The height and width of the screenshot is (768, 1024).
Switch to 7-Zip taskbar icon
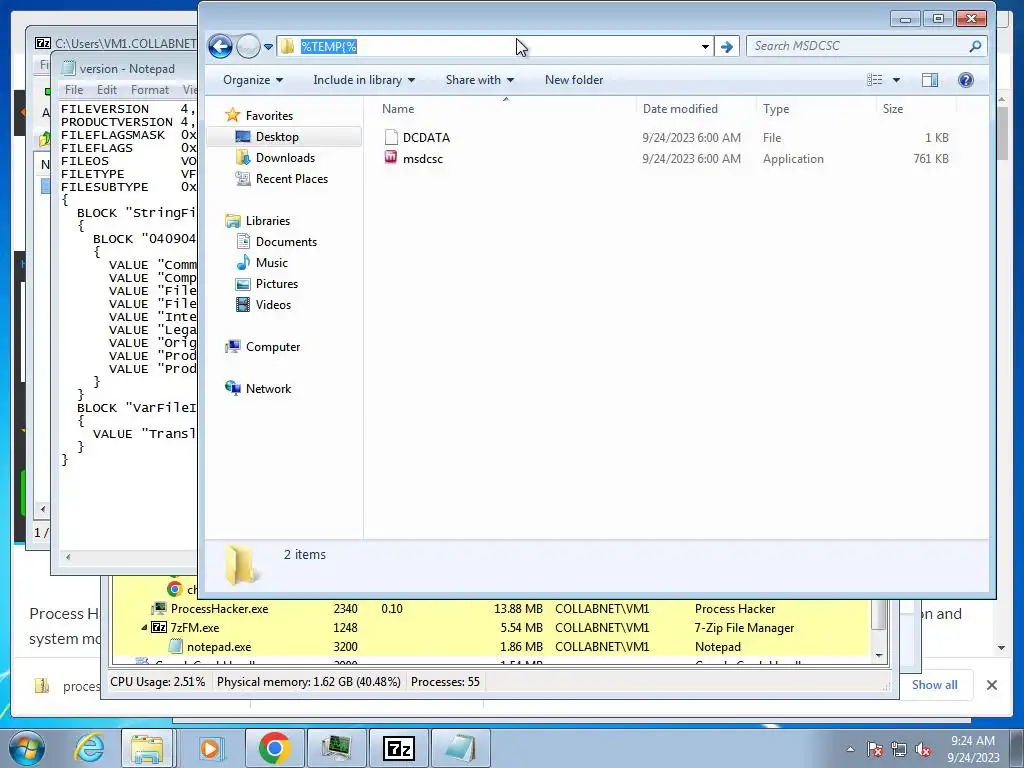[398, 748]
